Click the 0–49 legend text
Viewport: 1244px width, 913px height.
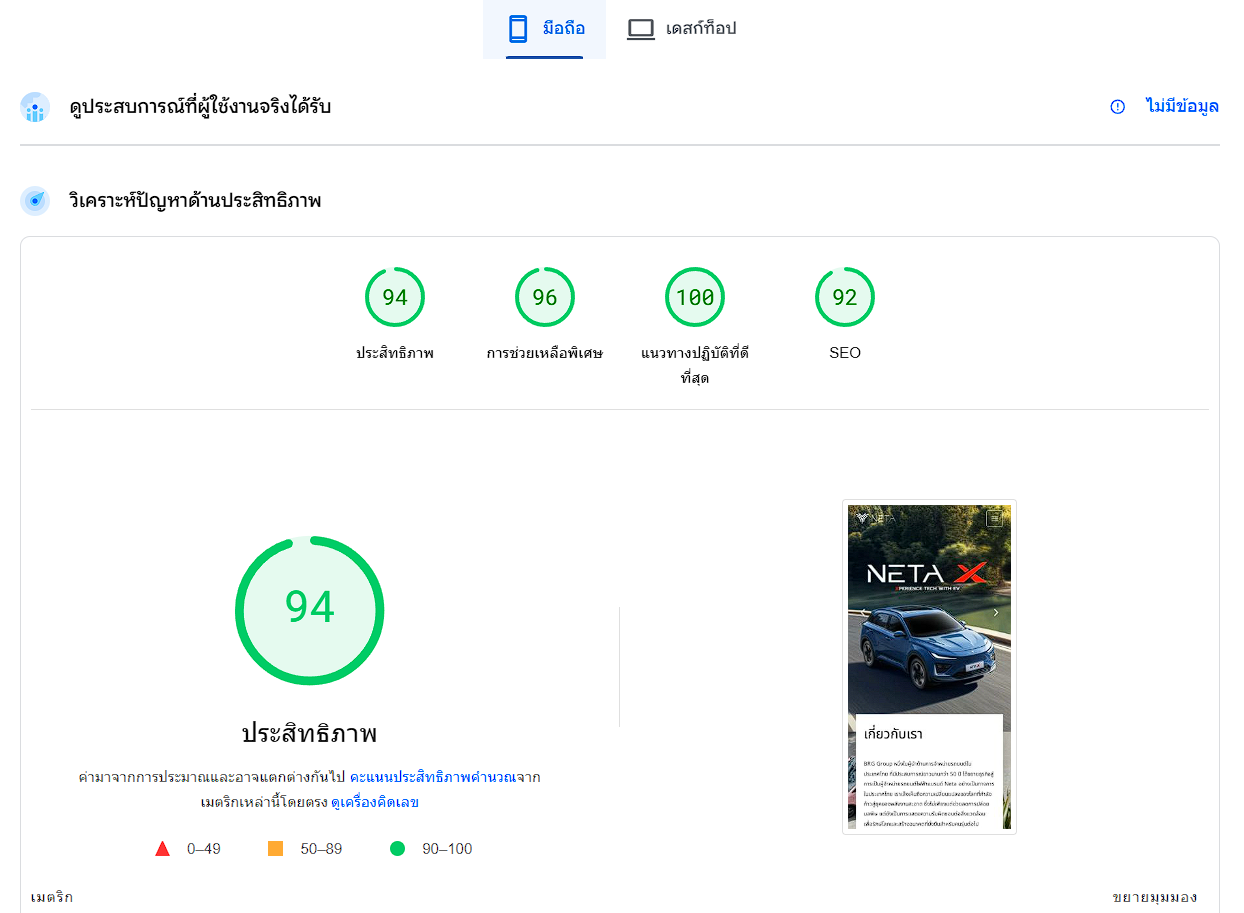[204, 849]
